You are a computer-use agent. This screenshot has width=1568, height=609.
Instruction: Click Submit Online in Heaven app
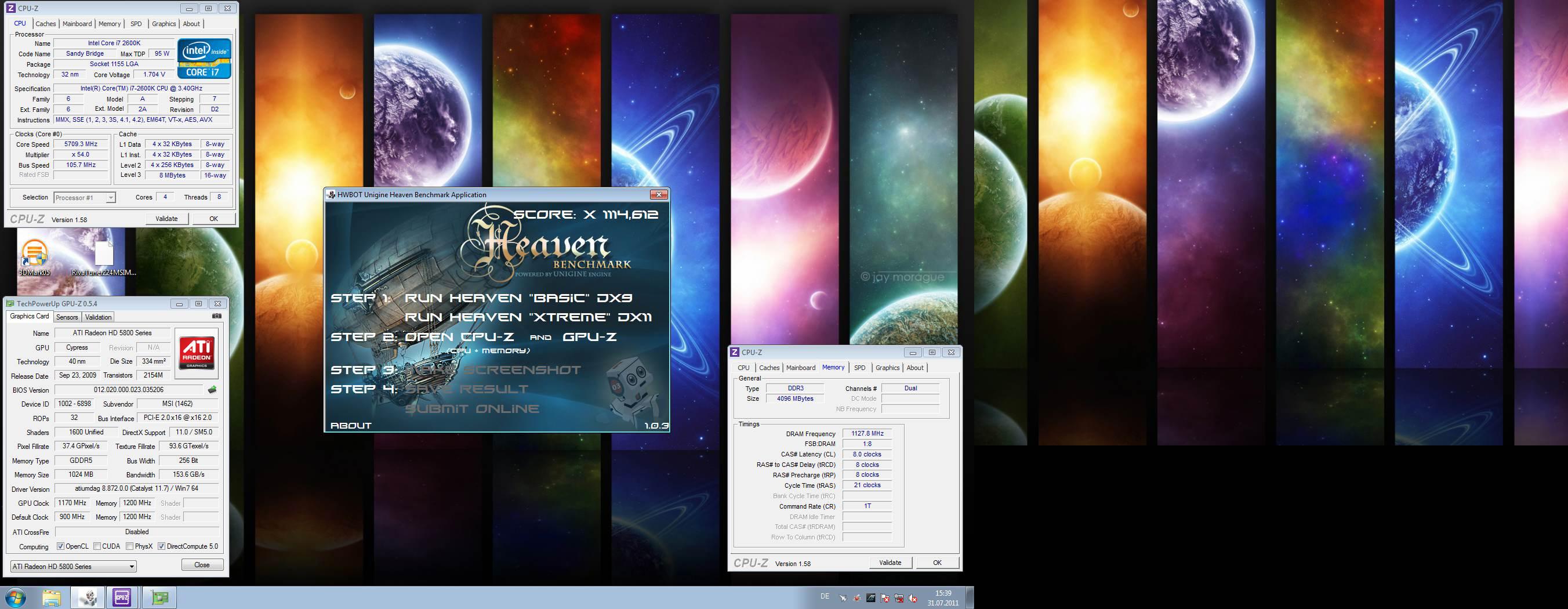472,409
